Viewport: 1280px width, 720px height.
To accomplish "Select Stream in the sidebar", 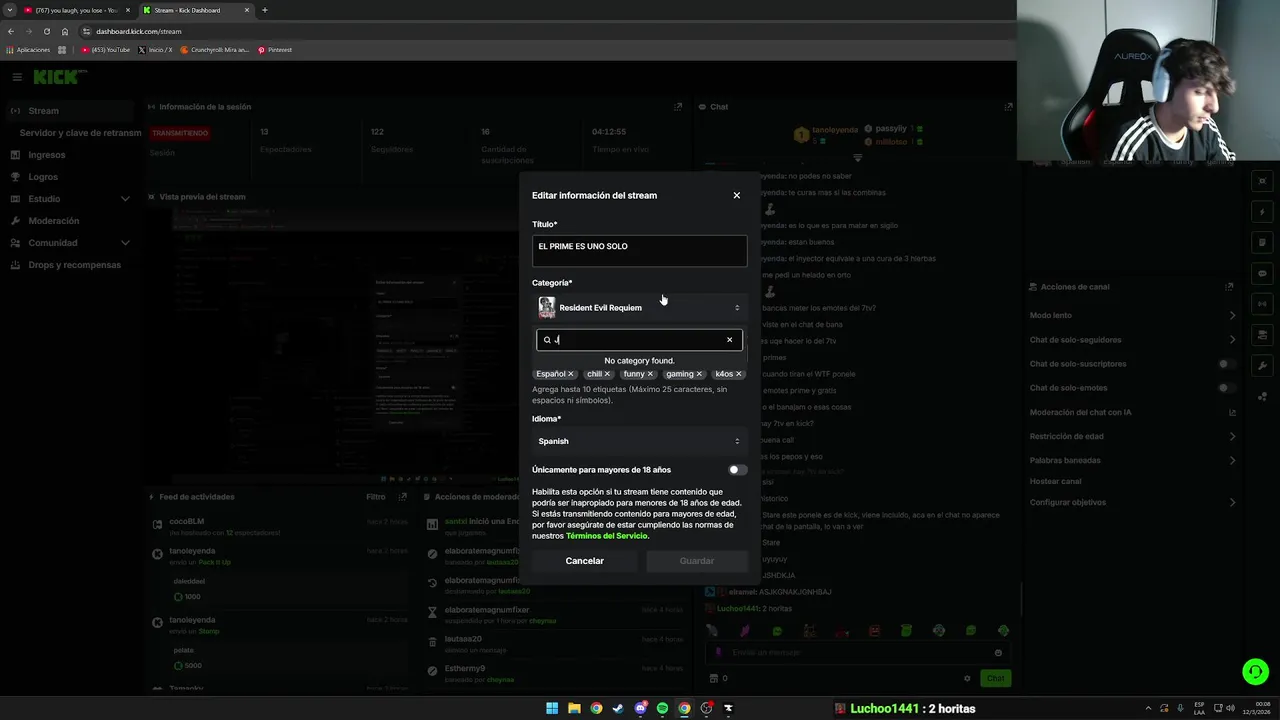I will click(70, 111).
